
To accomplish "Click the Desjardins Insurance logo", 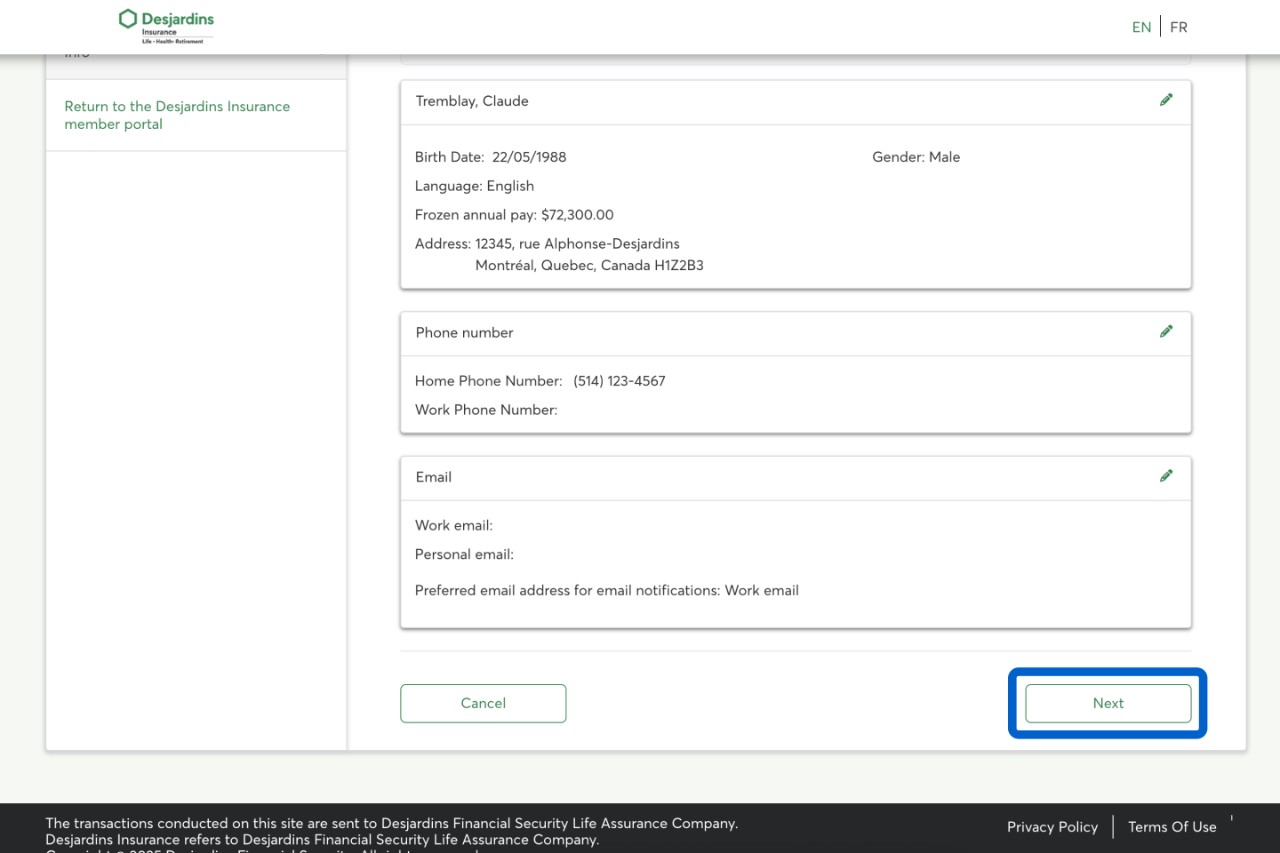I will pyautogui.click(x=166, y=26).
